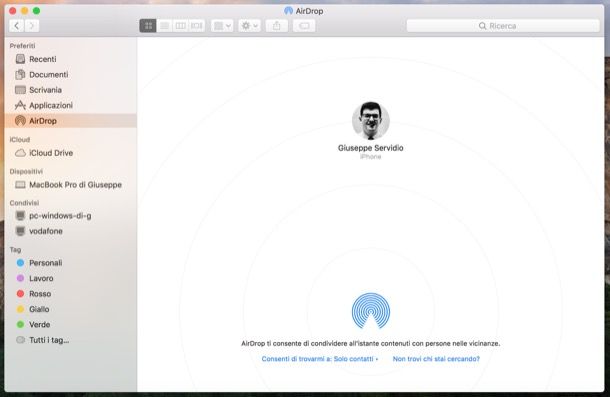Viewport: 610px width, 397px height.
Task: Click the Preferiti section header
Action: [x=23, y=46]
